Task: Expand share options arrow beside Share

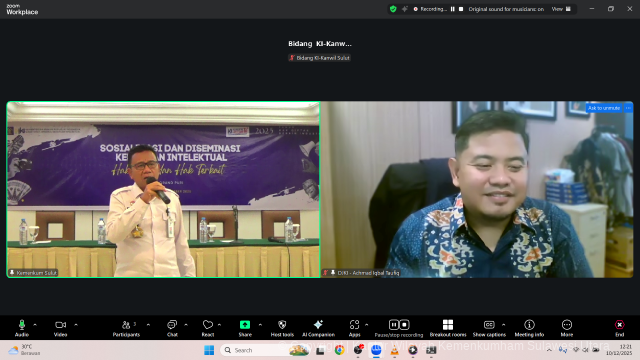Action: [260, 325]
